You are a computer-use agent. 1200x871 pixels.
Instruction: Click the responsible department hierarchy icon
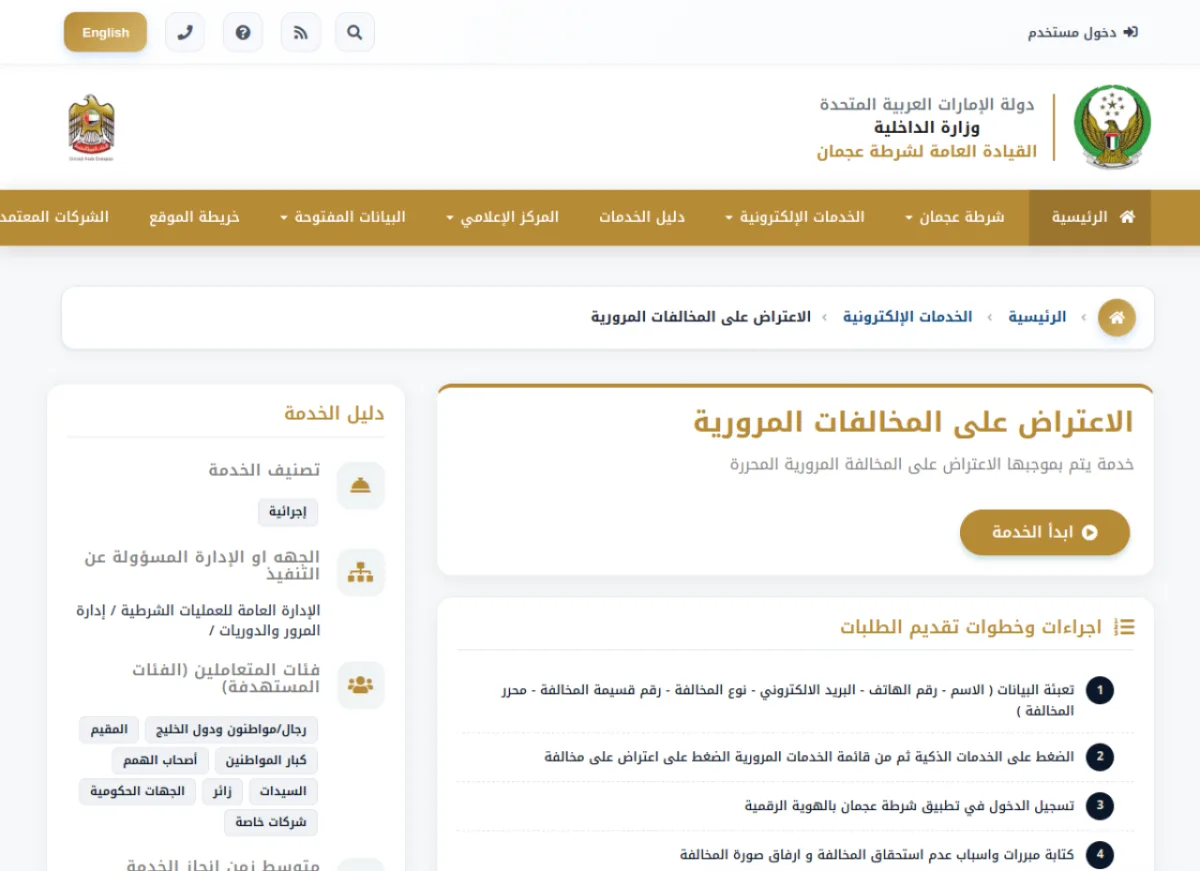tap(360, 573)
